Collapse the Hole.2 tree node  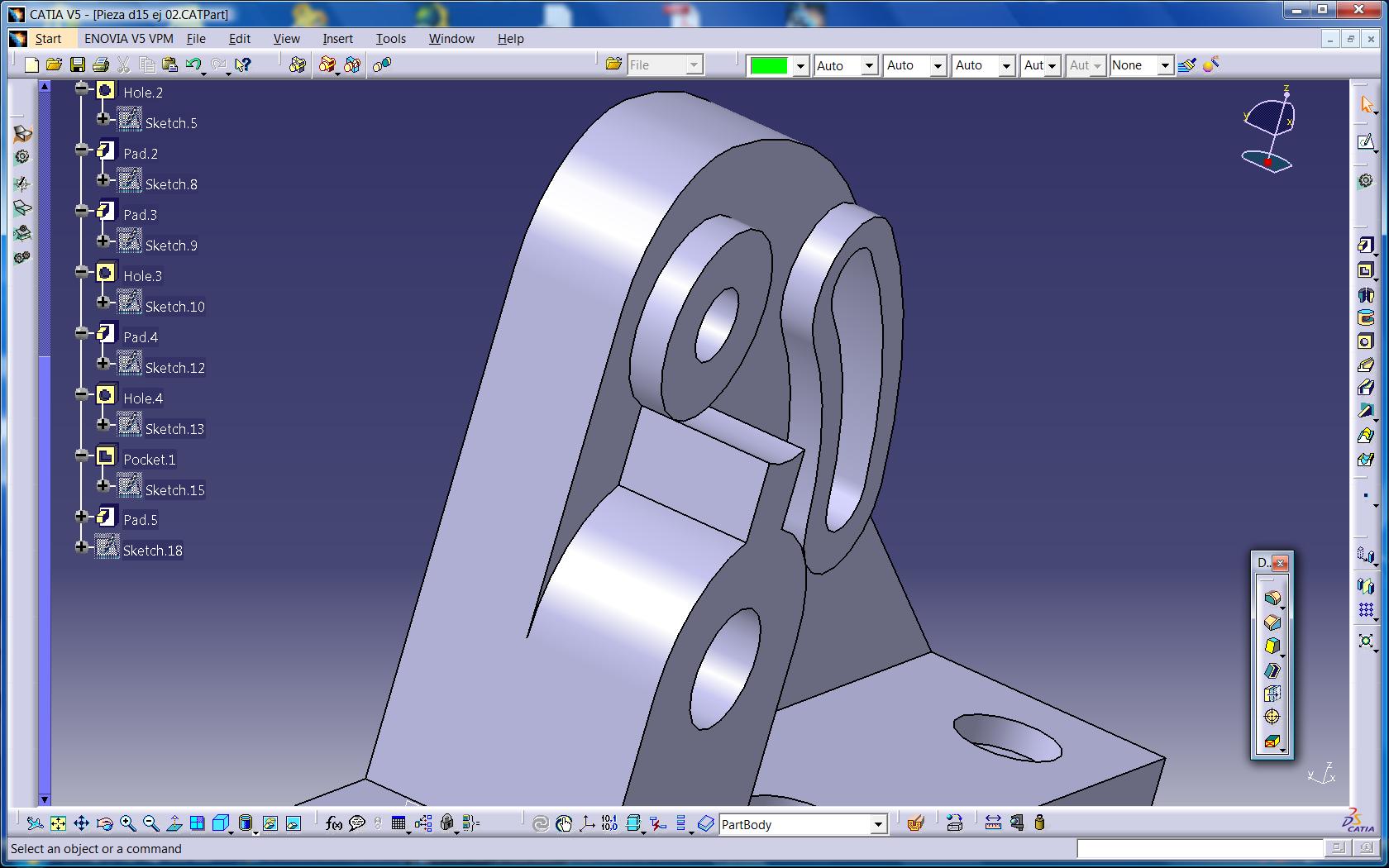81,88
